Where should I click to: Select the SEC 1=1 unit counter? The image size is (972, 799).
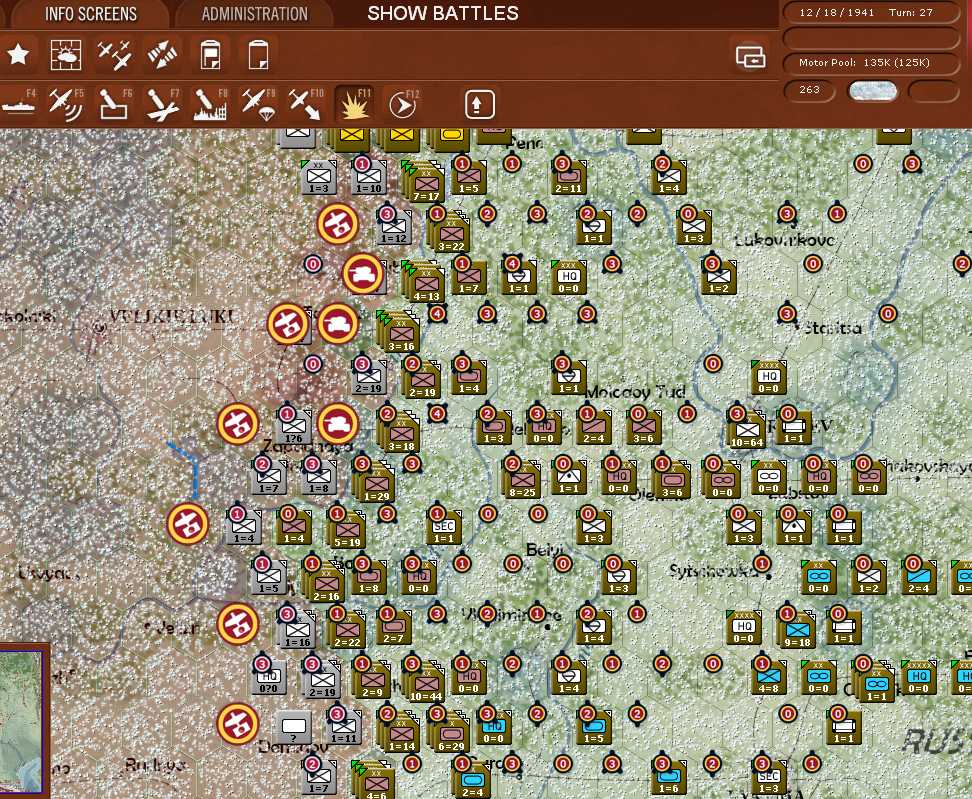click(x=444, y=527)
